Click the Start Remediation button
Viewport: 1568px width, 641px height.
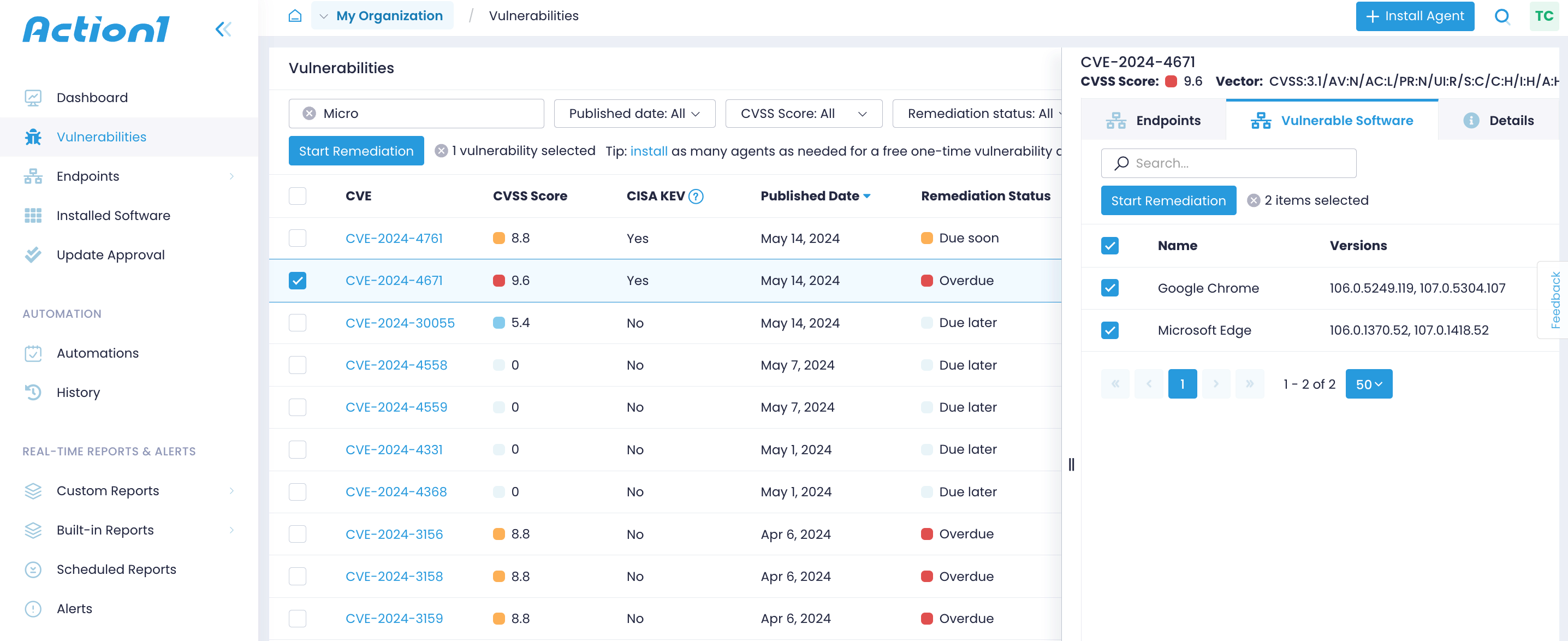point(356,150)
